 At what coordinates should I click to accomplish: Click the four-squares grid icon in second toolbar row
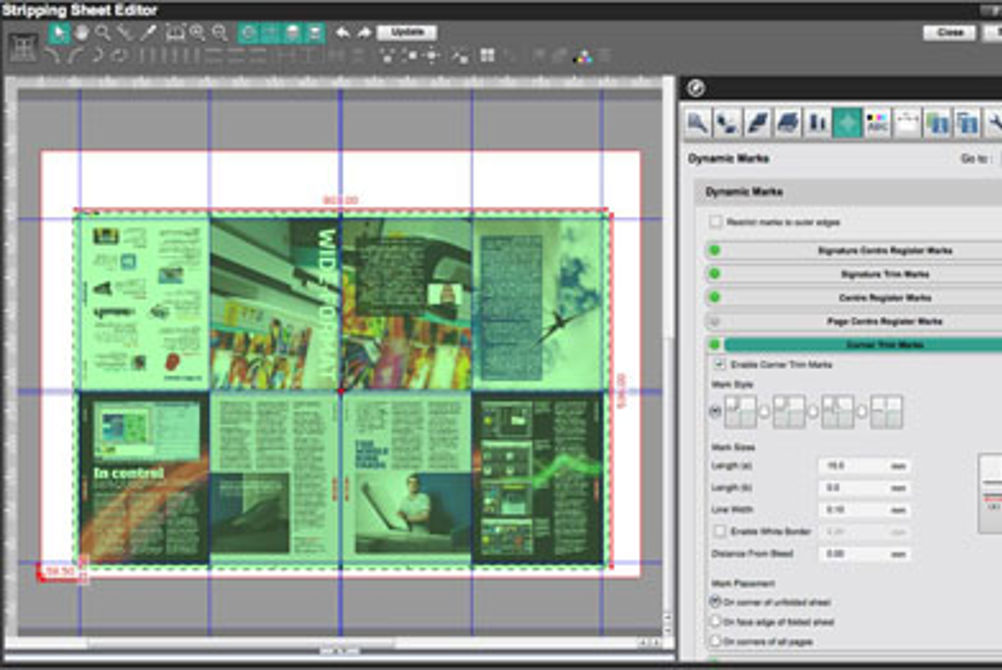pos(488,56)
